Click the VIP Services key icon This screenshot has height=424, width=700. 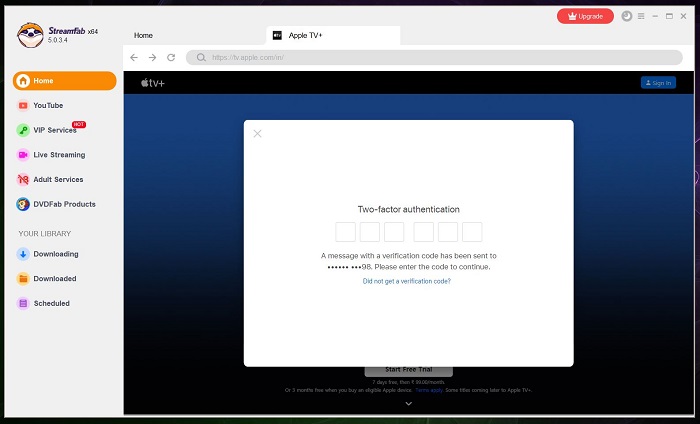click(23, 130)
